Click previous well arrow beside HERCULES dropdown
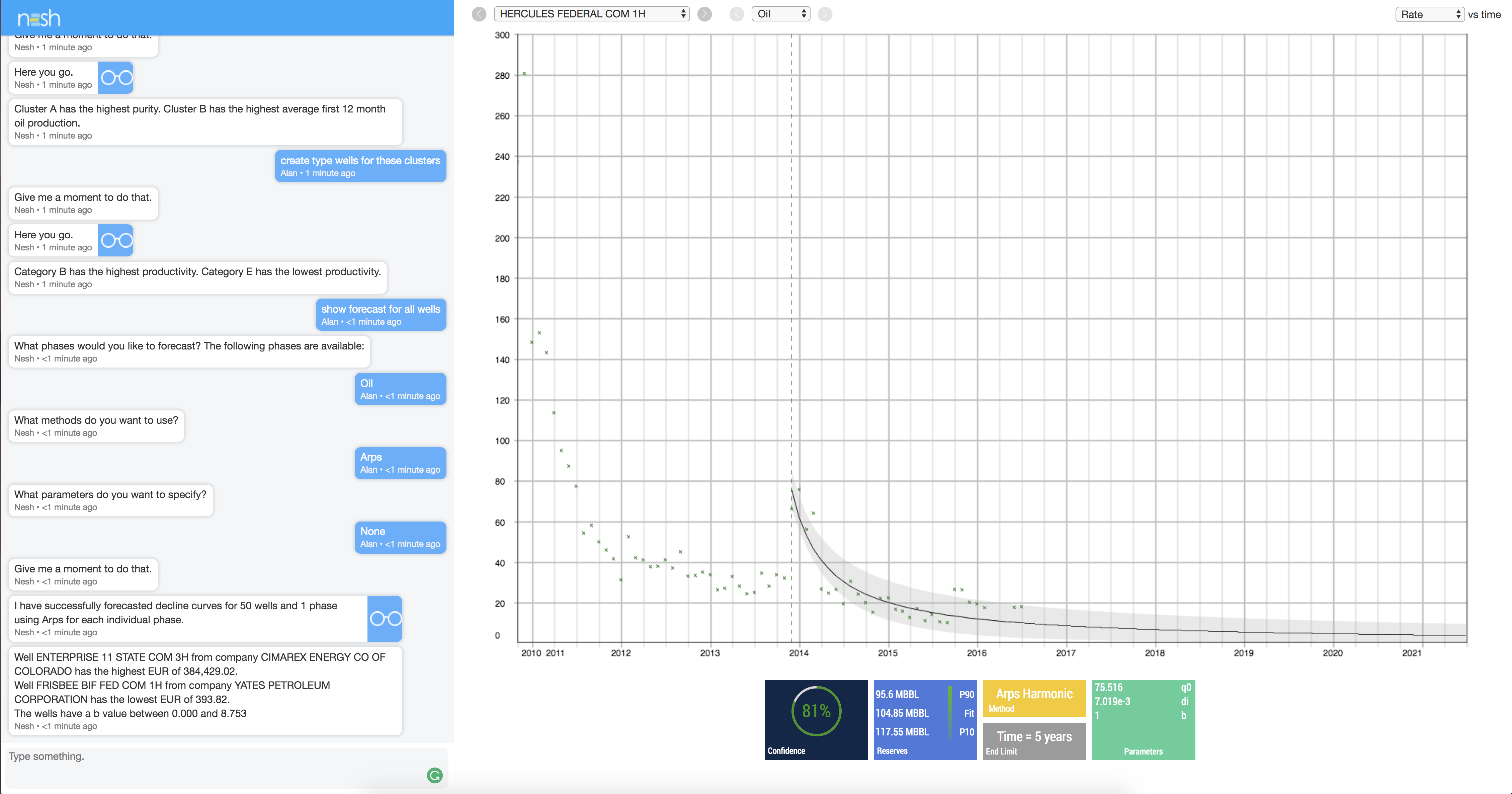 click(479, 14)
